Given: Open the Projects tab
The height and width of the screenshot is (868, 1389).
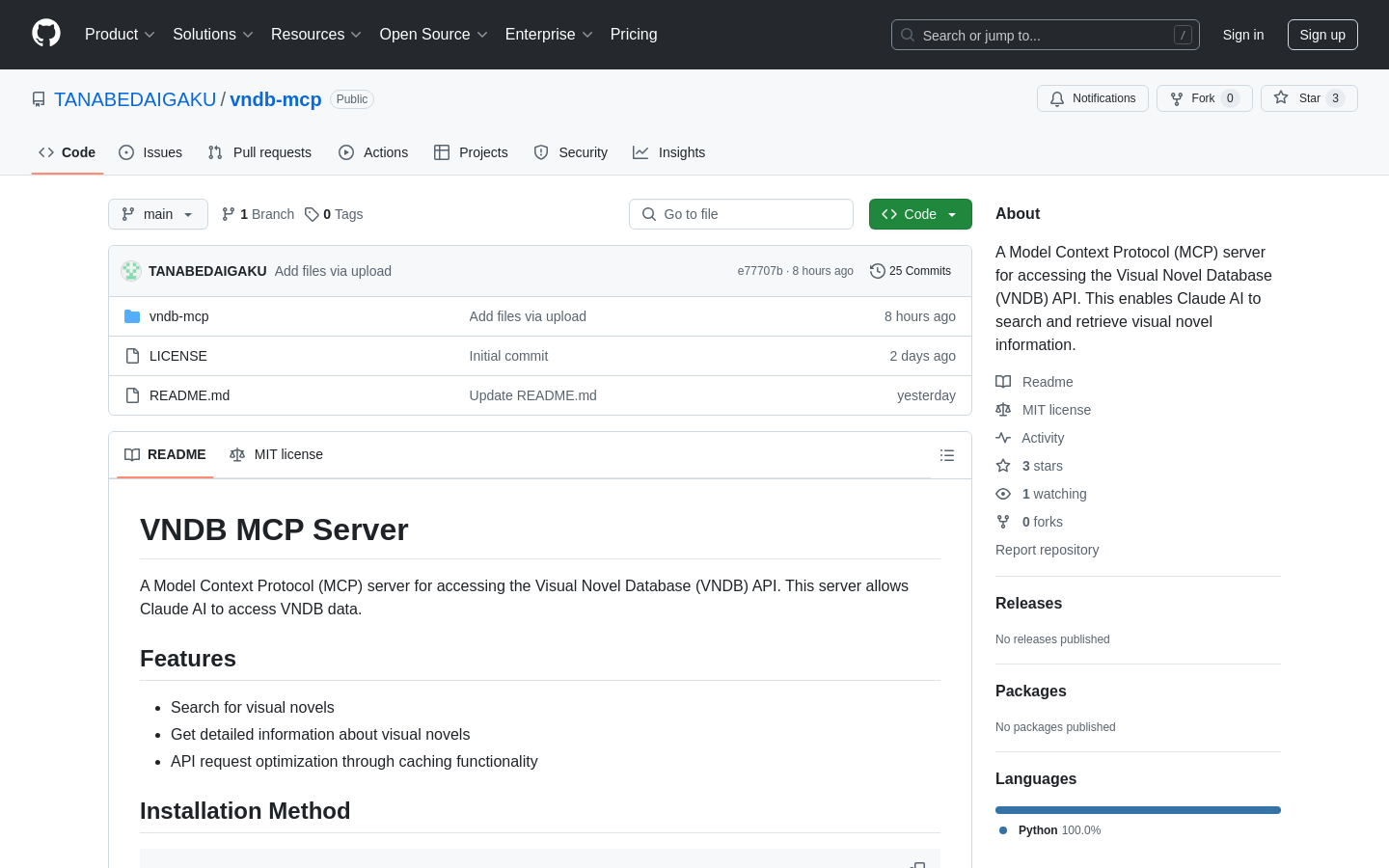Looking at the screenshot, I should click(471, 152).
